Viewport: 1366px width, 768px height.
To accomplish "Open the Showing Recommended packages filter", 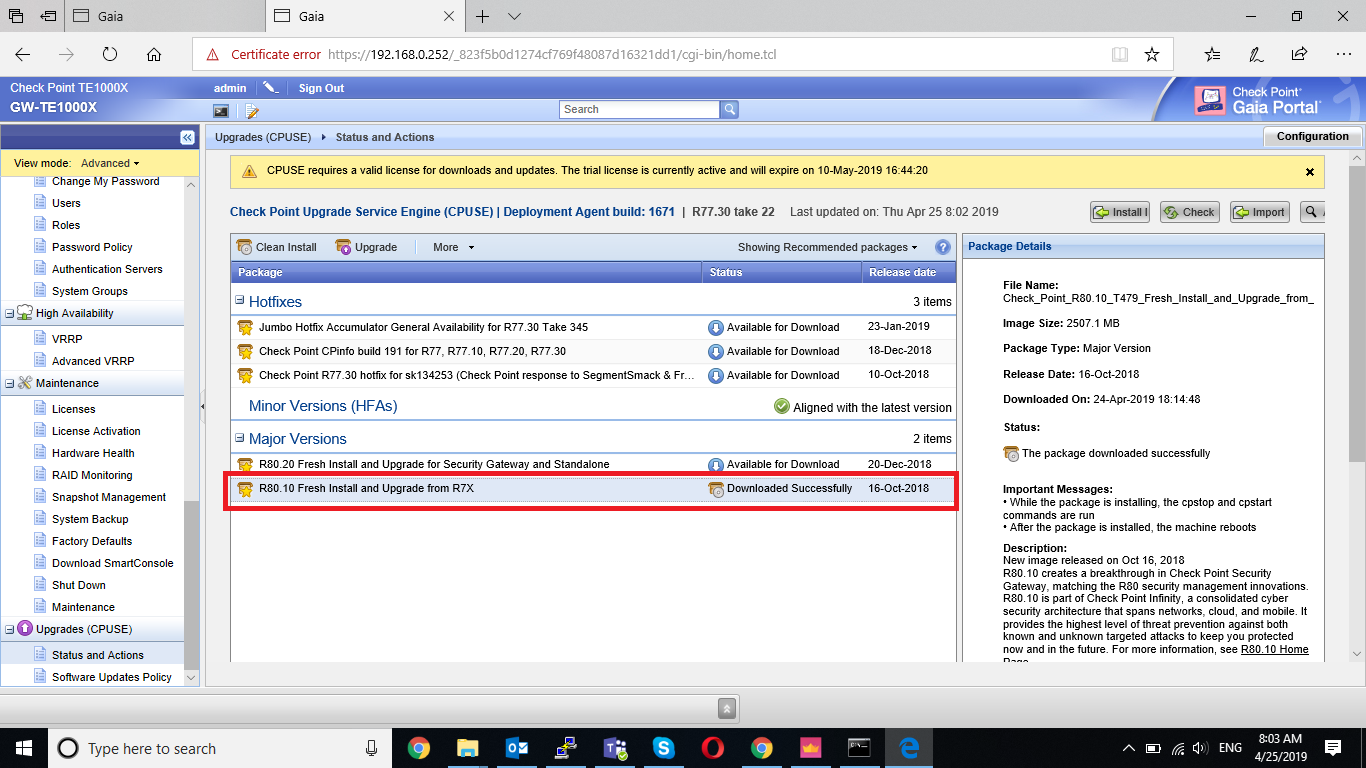I will click(827, 247).
